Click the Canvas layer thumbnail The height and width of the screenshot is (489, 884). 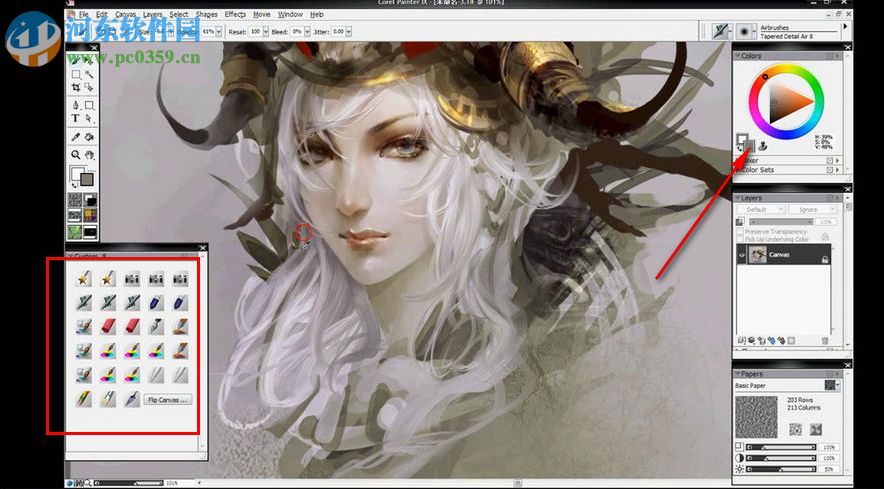click(758, 254)
